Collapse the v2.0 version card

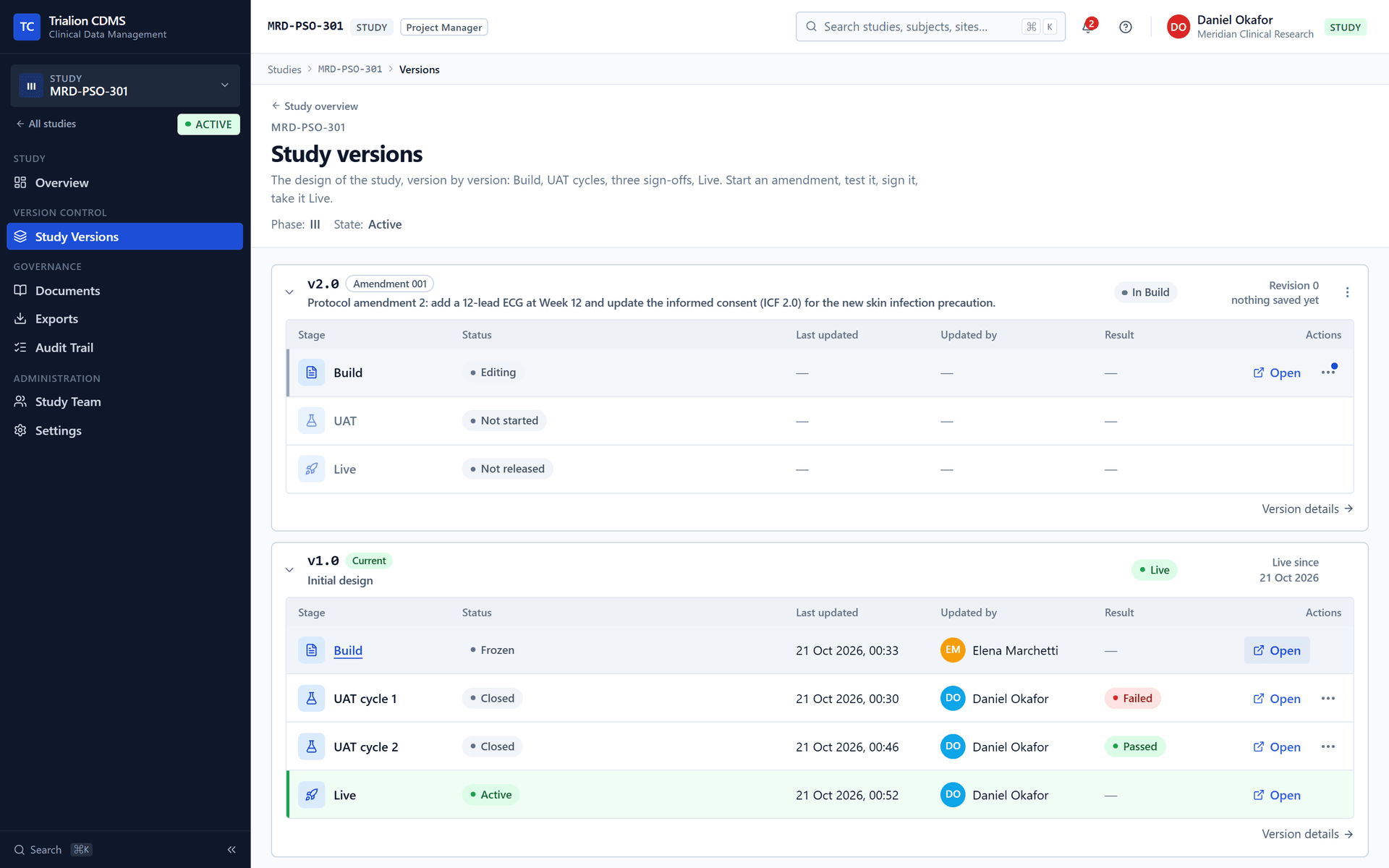point(289,292)
